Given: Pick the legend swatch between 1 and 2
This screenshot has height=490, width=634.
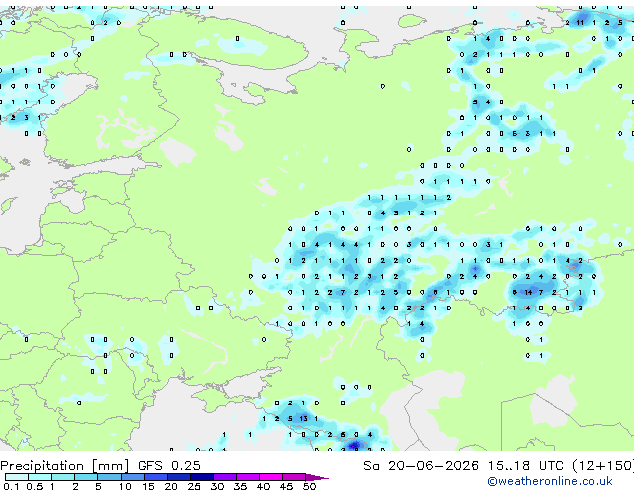Looking at the screenshot, I should 63,477.
